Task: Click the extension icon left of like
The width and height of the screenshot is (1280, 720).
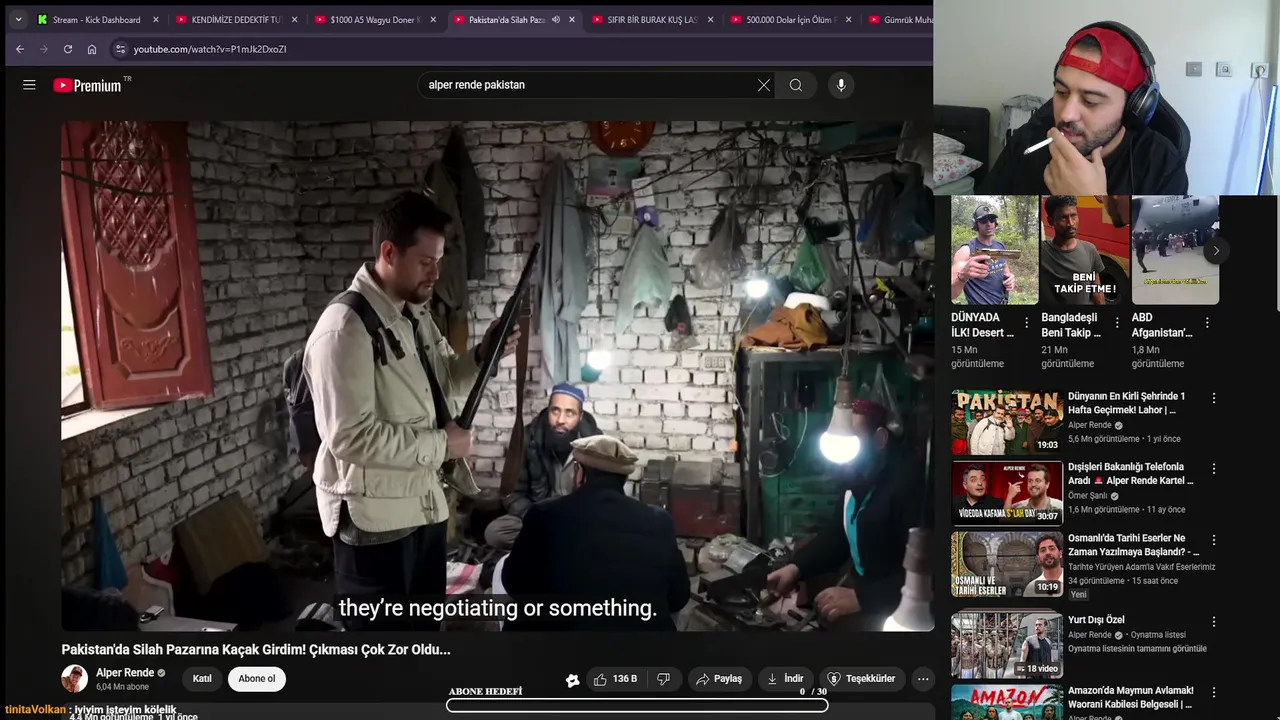Action: pyautogui.click(x=572, y=680)
